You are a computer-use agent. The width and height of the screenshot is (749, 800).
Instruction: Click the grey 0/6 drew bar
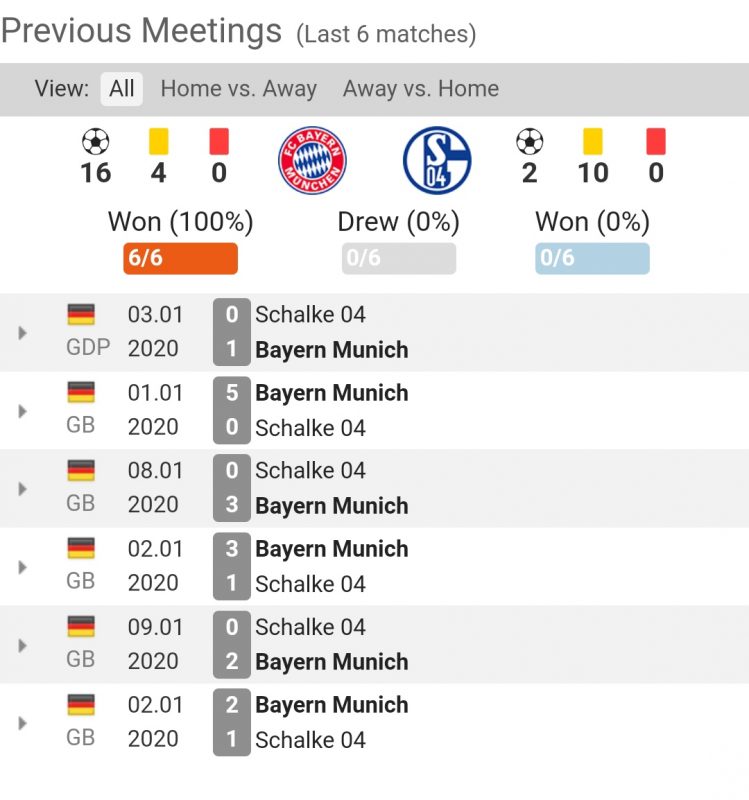click(x=398, y=259)
